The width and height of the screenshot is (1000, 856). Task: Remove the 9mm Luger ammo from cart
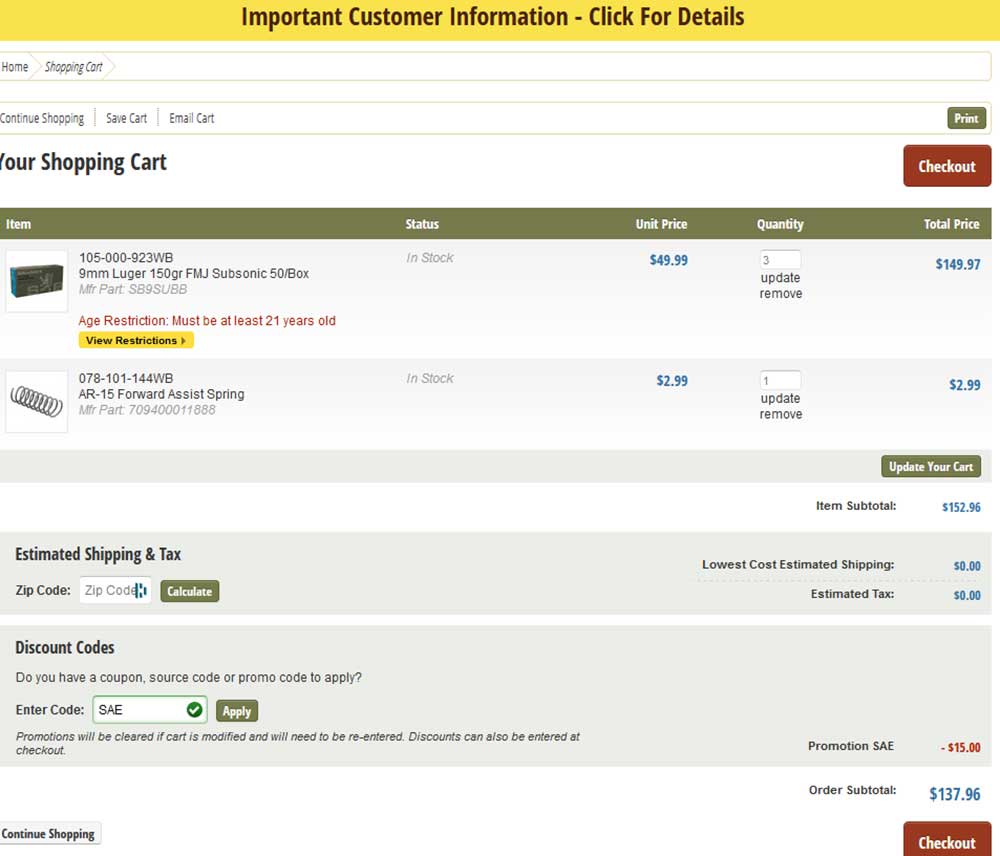[780, 294]
